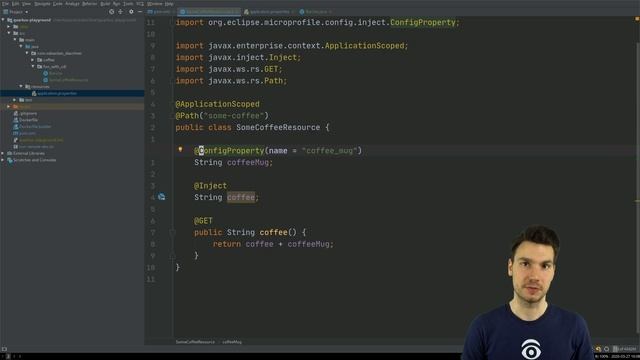Open the Edit menu
Screen dimensions: 640x360
click(x=16, y=4)
